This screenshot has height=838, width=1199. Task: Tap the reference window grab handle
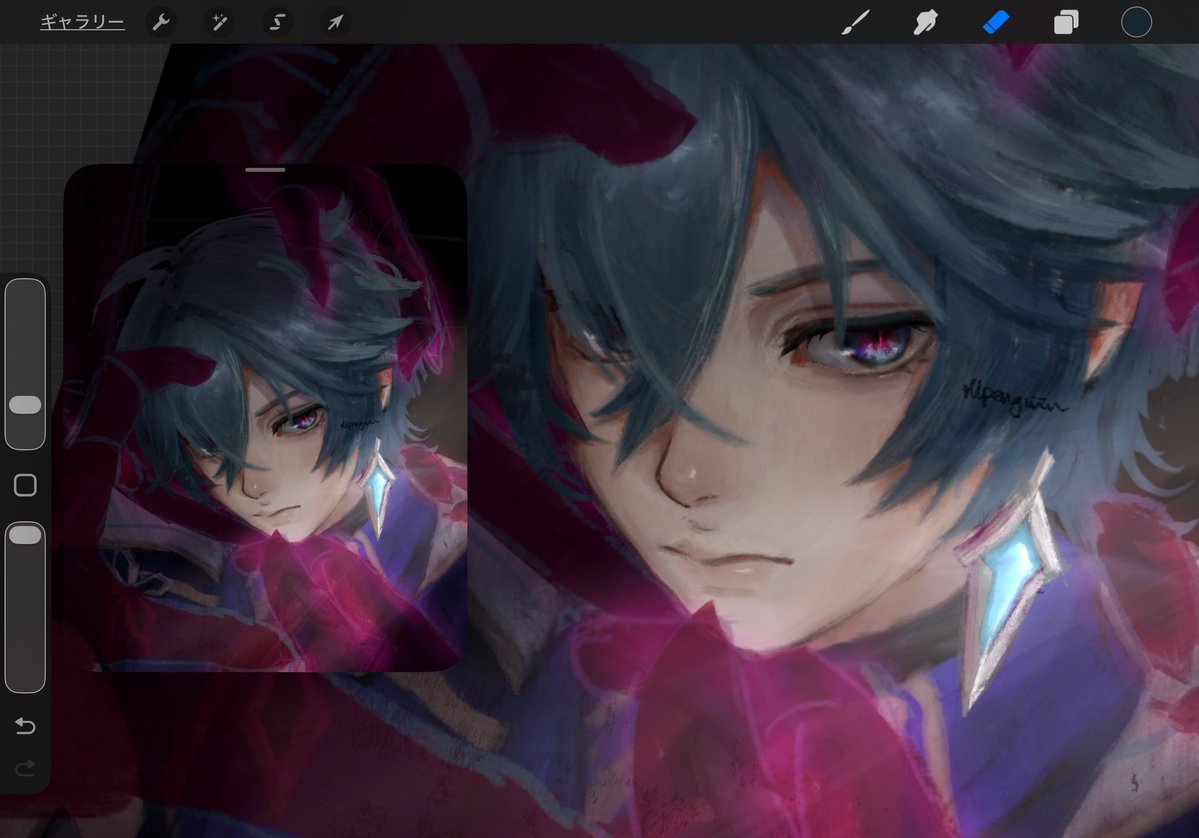265,170
